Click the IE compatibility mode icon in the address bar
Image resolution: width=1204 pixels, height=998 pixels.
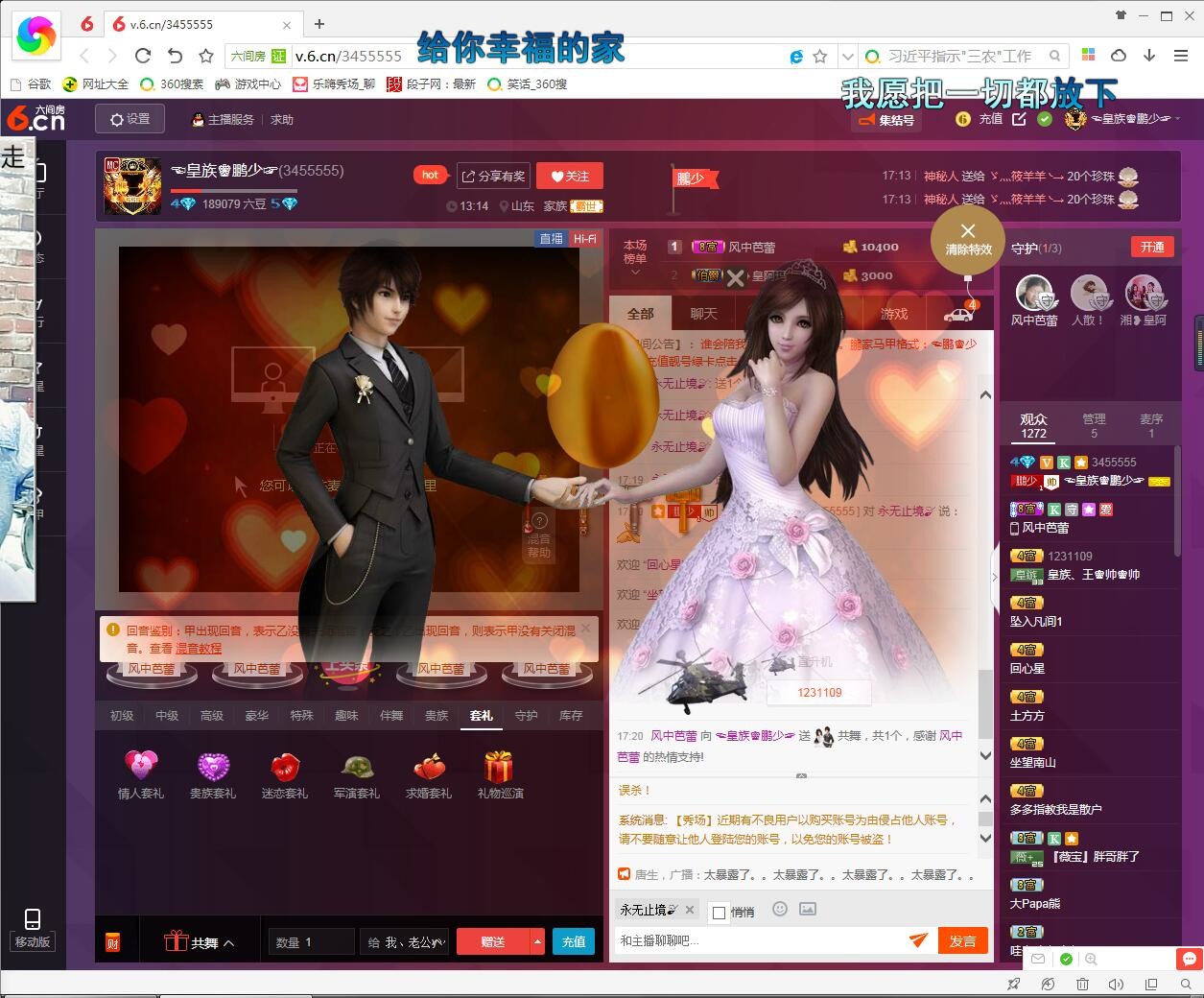(x=795, y=57)
